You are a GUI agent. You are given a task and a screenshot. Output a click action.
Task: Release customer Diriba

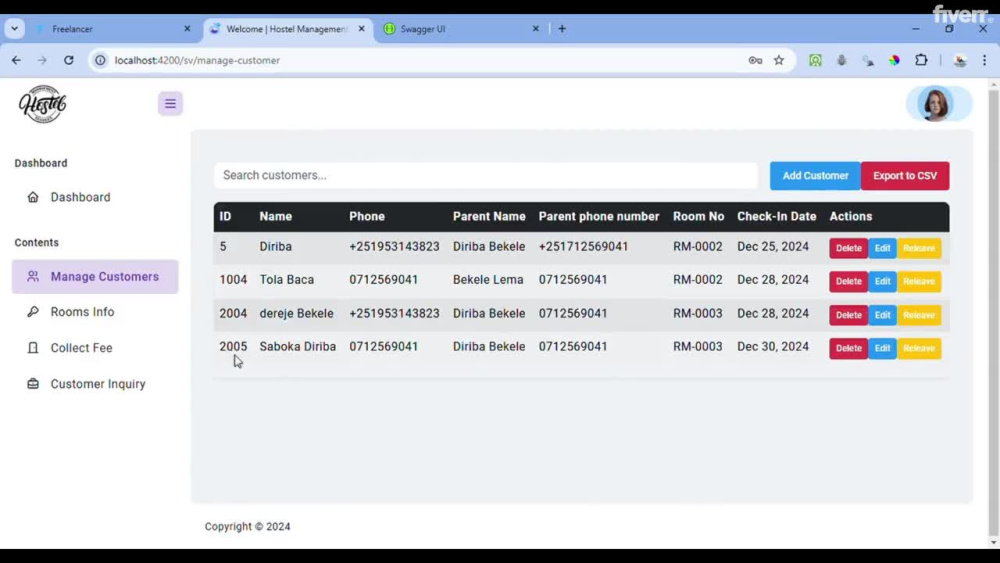pos(919,248)
